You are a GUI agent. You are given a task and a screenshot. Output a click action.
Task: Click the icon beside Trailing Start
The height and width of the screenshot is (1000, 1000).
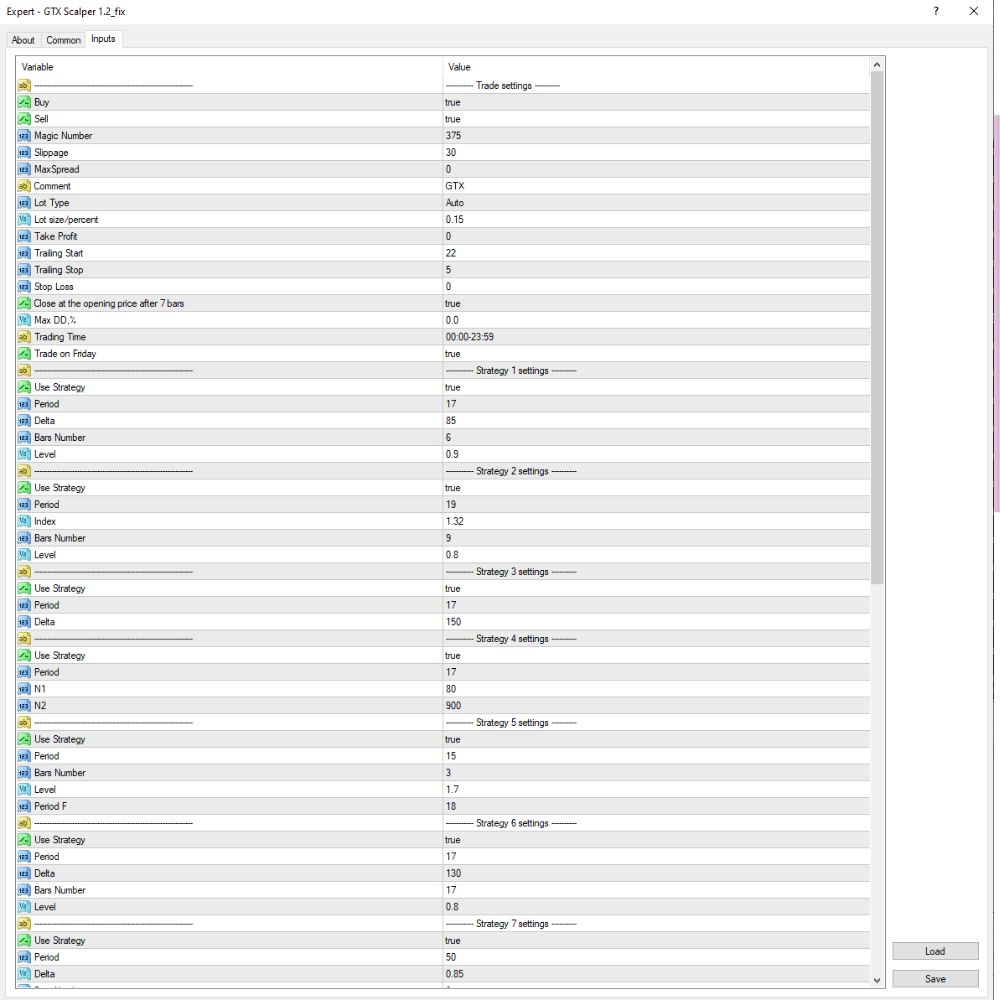coord(24,253)
